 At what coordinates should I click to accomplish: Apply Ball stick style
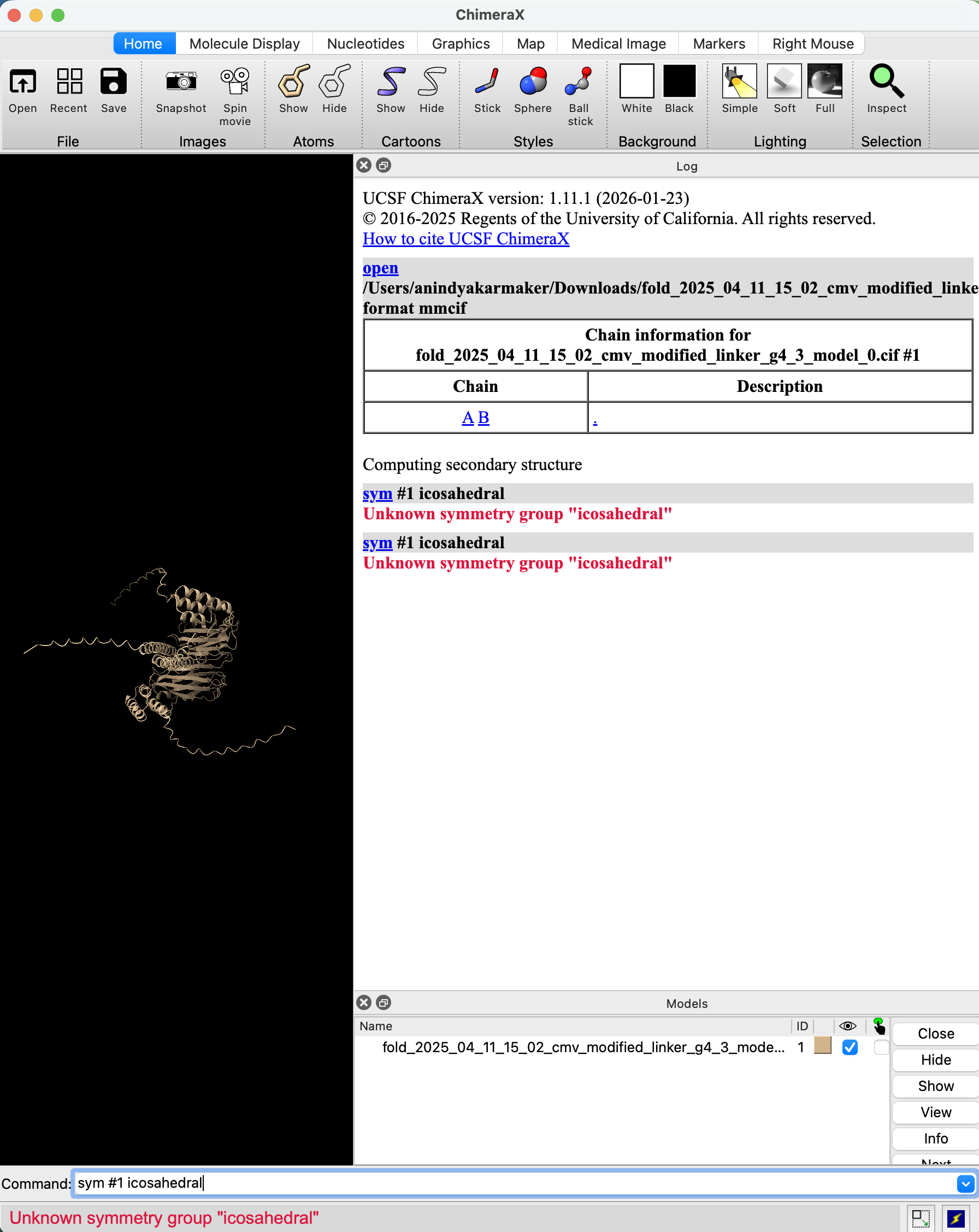tap(579, 82)
